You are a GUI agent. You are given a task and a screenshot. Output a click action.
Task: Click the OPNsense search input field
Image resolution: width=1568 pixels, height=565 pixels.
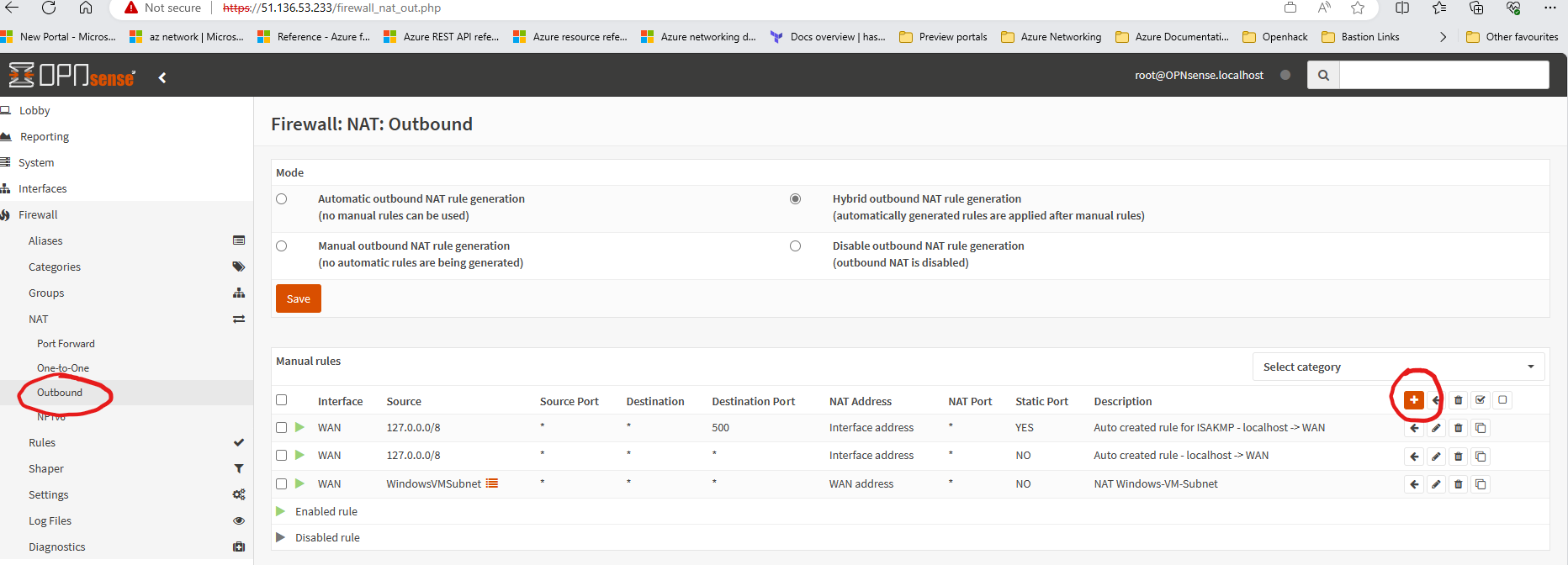1444,75
